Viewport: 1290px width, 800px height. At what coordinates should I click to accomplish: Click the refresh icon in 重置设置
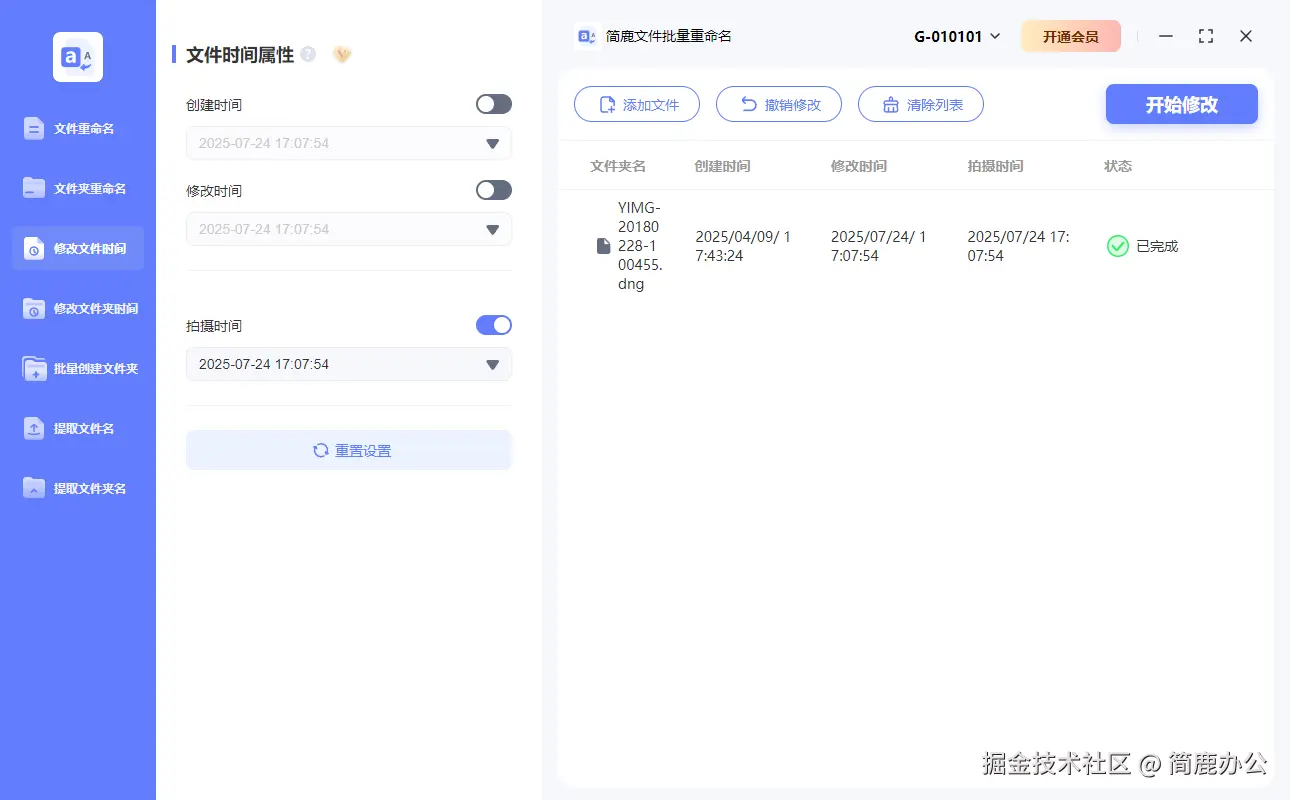click(x=321, y=450)
